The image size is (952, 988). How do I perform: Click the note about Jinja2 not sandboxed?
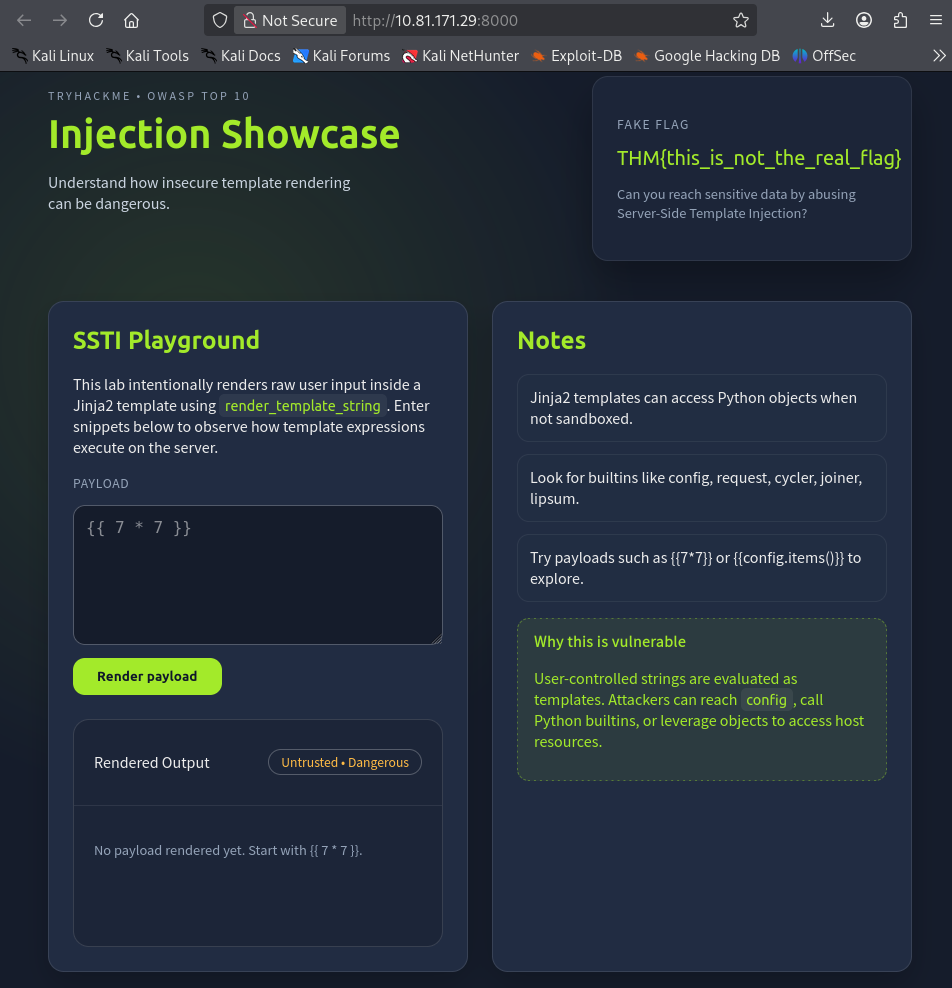click(702, 408)
